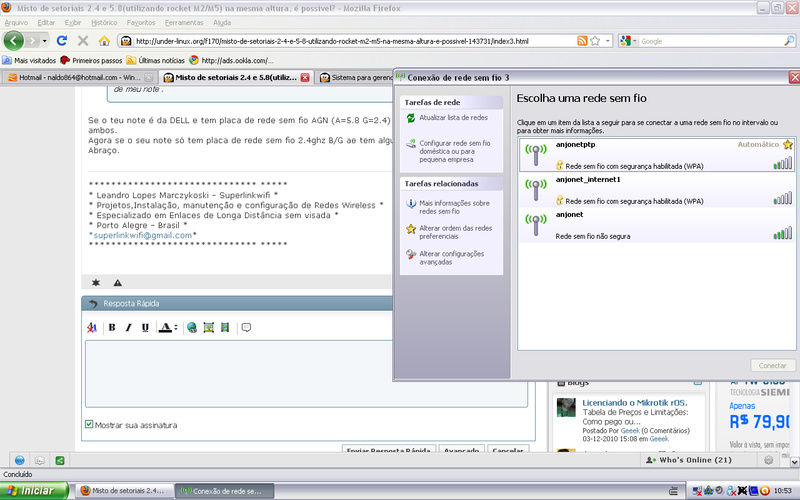Open Últimas notícias feed bookmark
The width and height of the screenshot is (800, 500).
coord(156,60)
